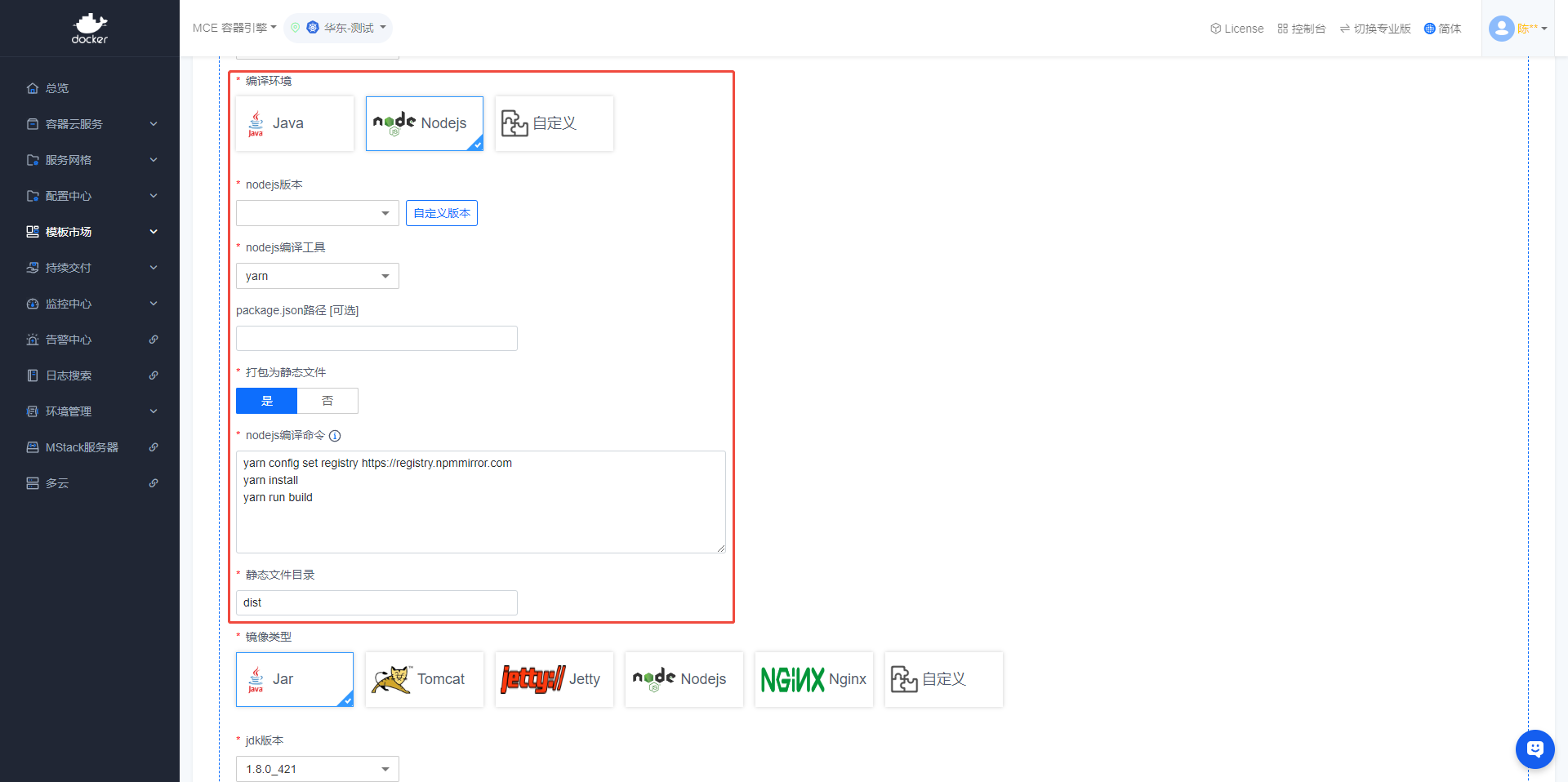
Task: Open the jdk版本 1.8.0_421 dropdown
Action: pos(317,769)
